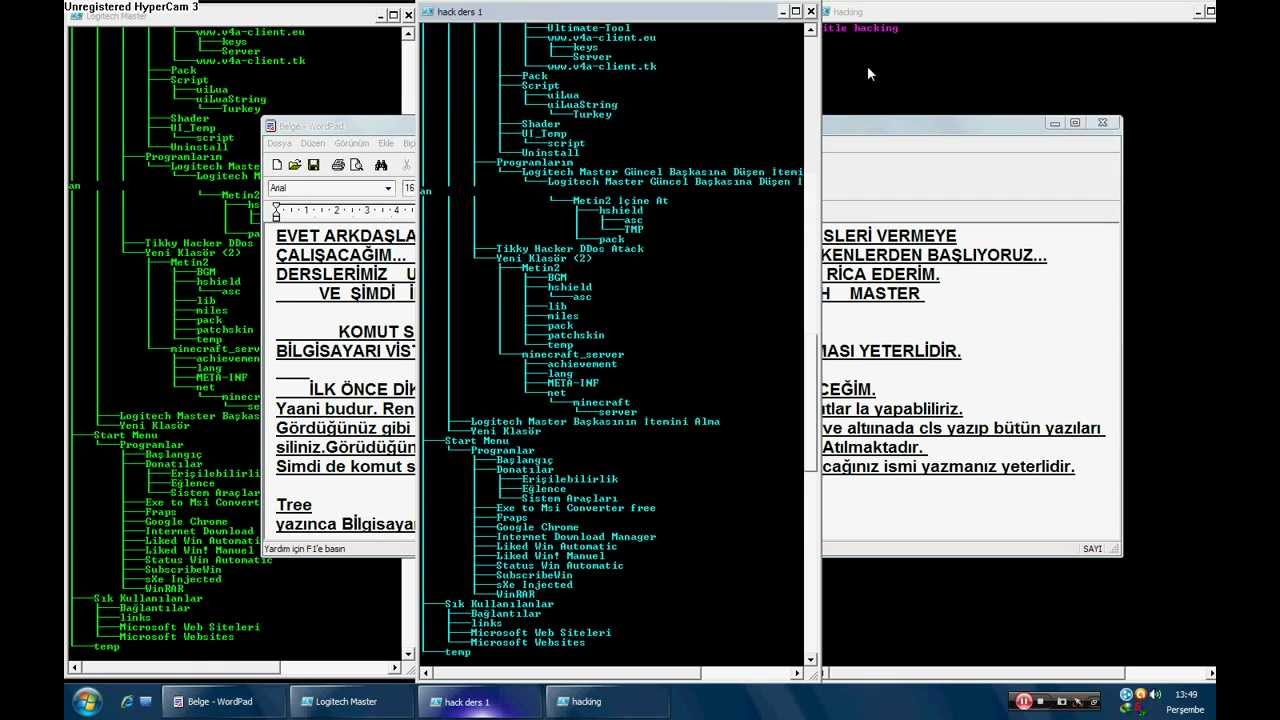Click the Belge - WordPad taskbar button
Image resolution: width=1280 pixels, height=720 pixels.
pos(226,702)
